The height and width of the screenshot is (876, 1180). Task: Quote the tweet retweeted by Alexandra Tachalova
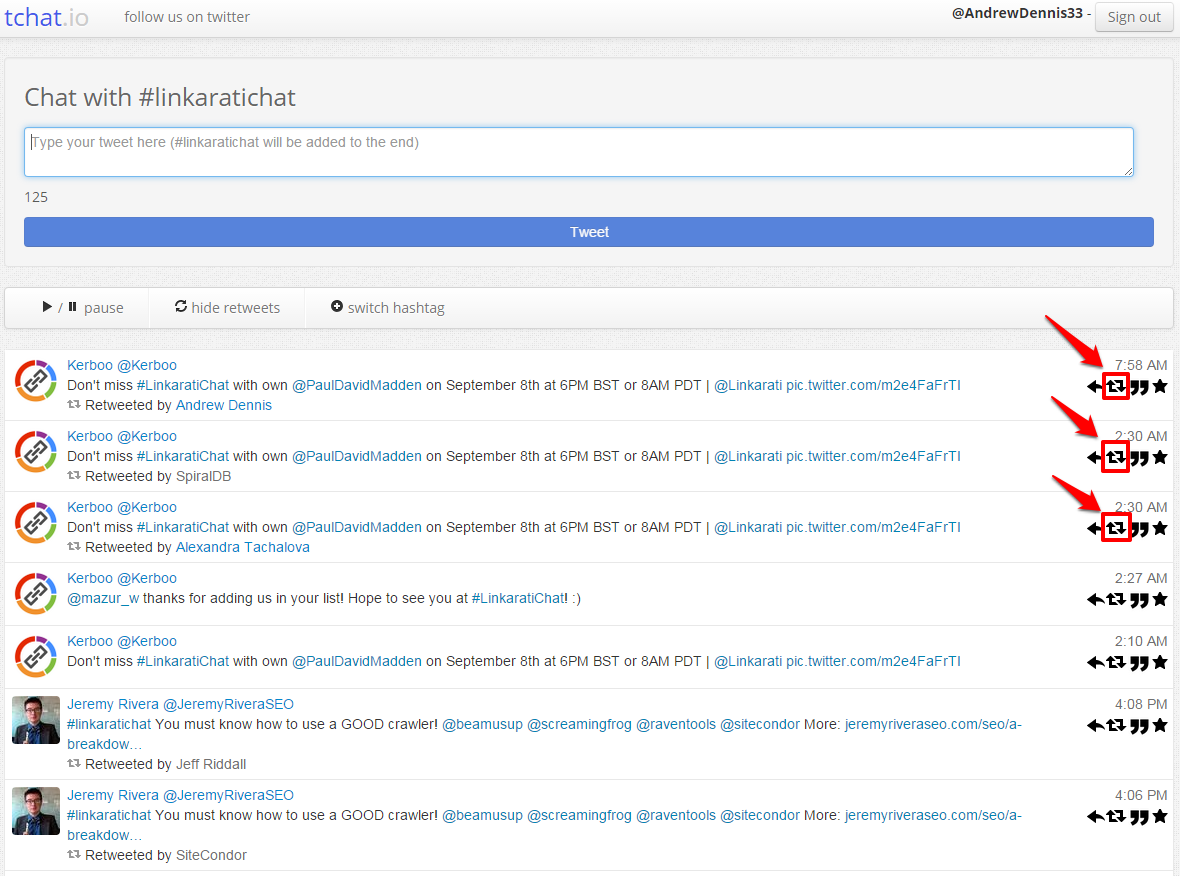pyautogui.click(x=1139, y=529)
